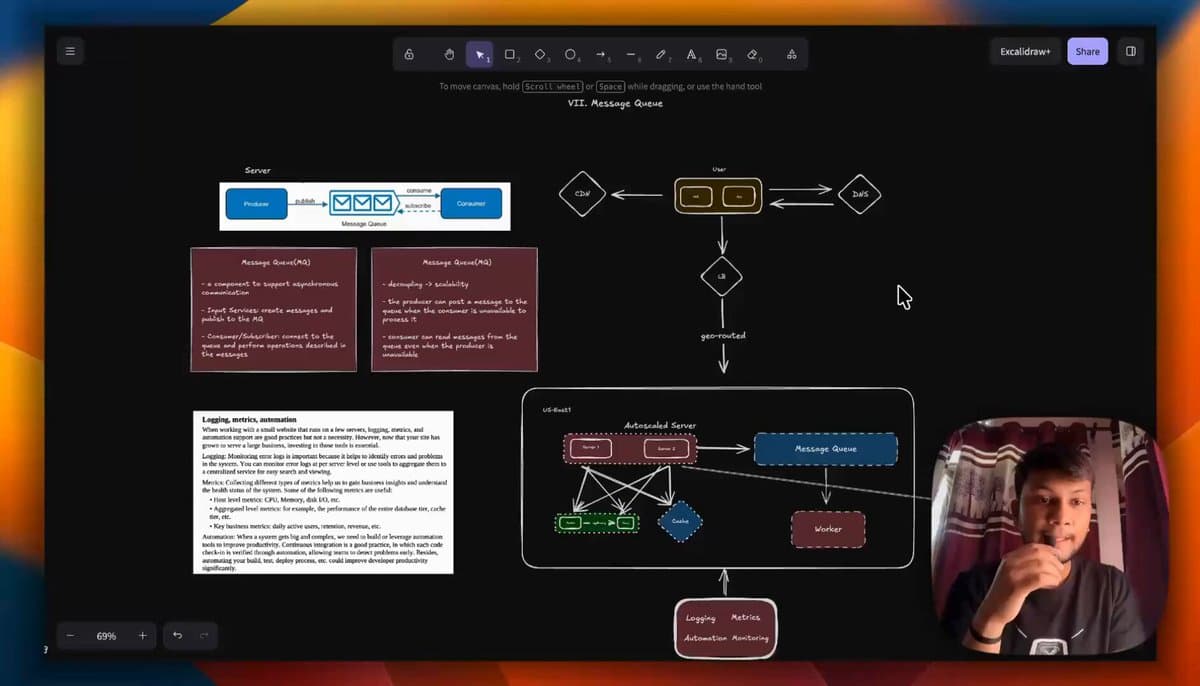Click the Share button

pyautogui.click(x=1087, y=51)
